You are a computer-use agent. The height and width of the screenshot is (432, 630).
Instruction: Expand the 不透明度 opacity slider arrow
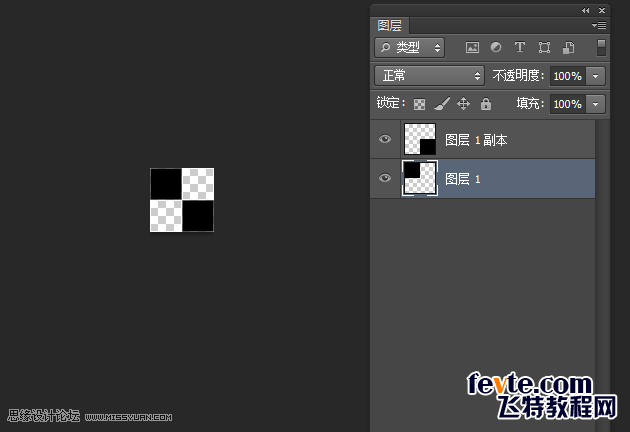tap(595, 76)
